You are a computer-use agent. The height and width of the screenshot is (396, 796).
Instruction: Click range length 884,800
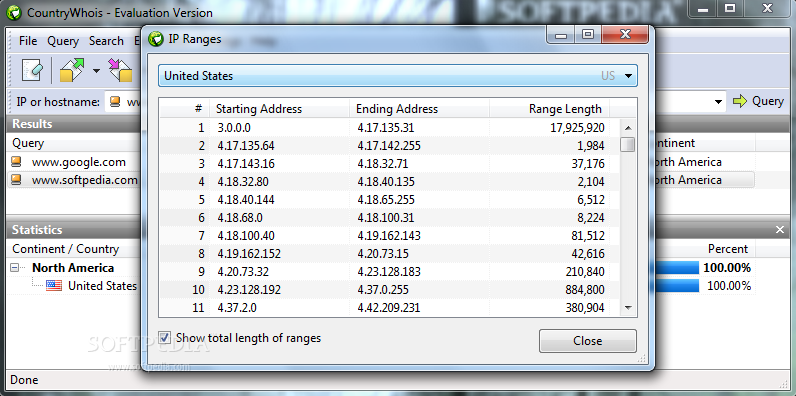coord(585,290)
